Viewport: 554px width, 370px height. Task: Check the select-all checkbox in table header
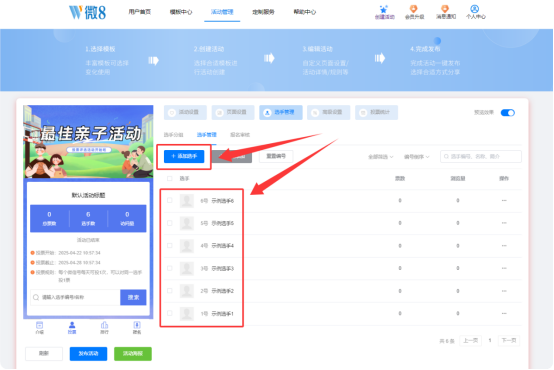(170, 178)
